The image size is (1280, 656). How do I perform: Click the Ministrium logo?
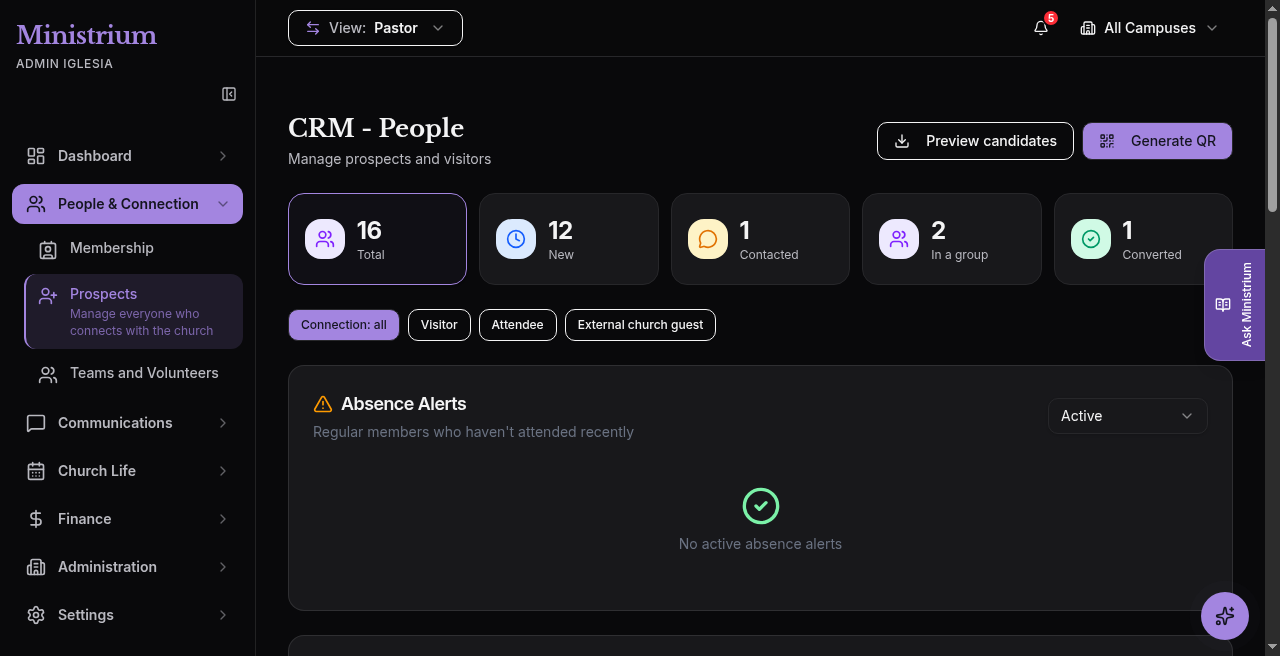[x=86, y=35]
